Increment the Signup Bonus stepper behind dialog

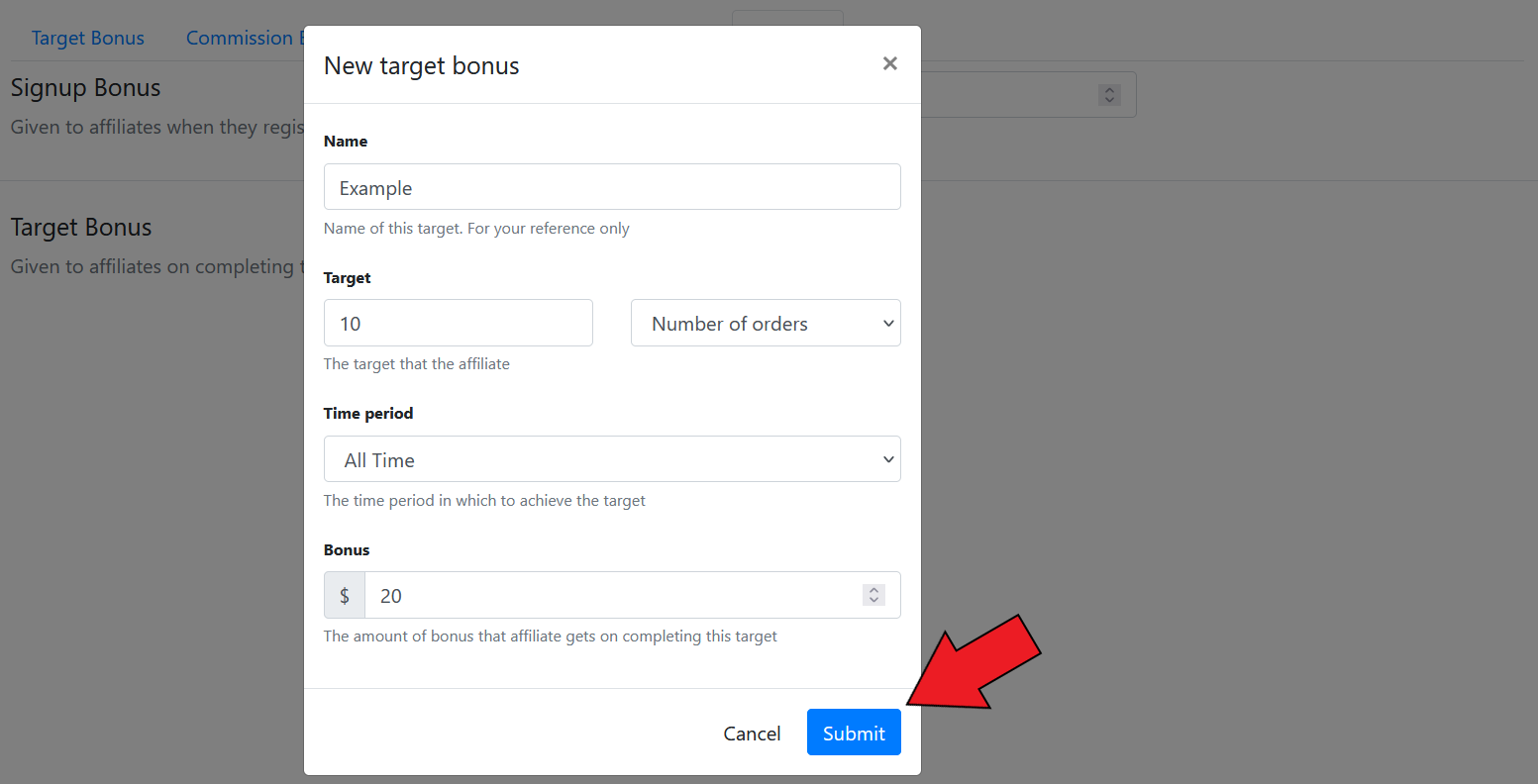(x=1109, y=90)
